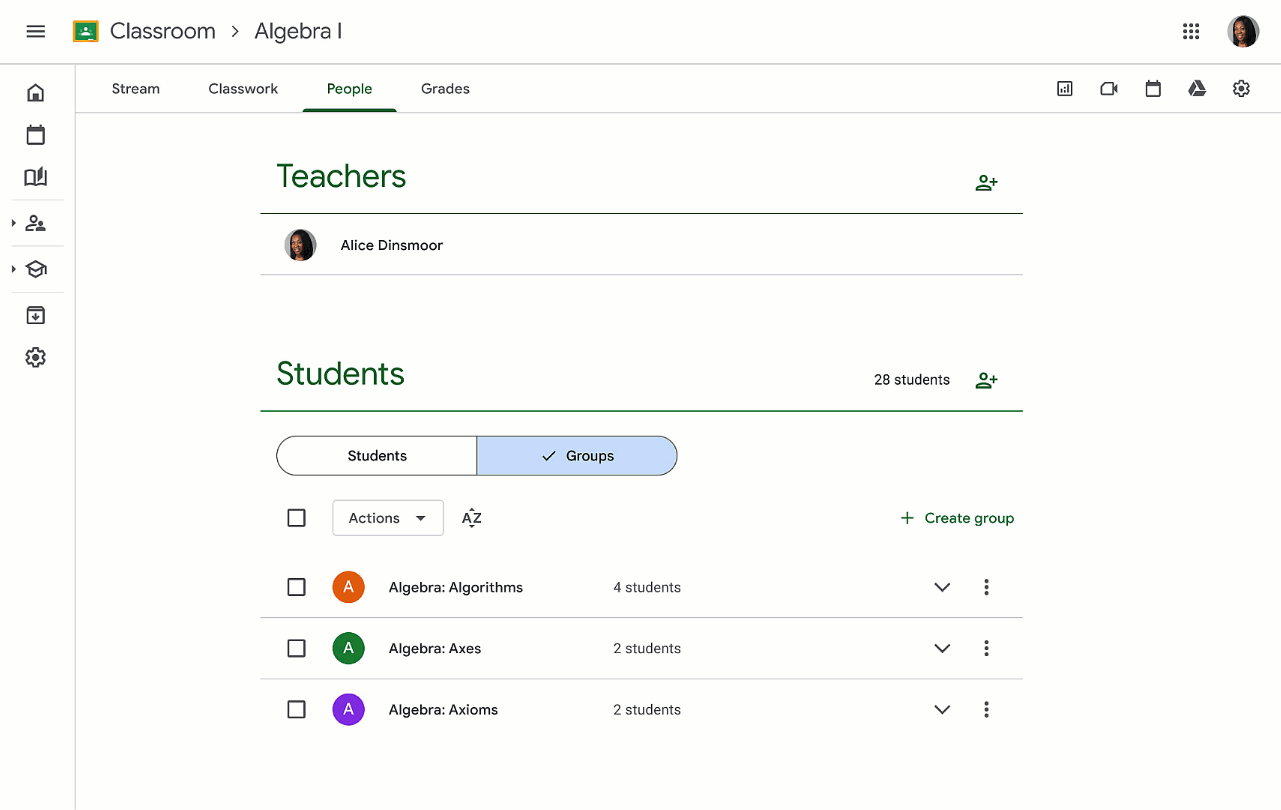
Task: Toggle the select-all groups checkbox
Action: pyautogui.click(x=296, y=518)
